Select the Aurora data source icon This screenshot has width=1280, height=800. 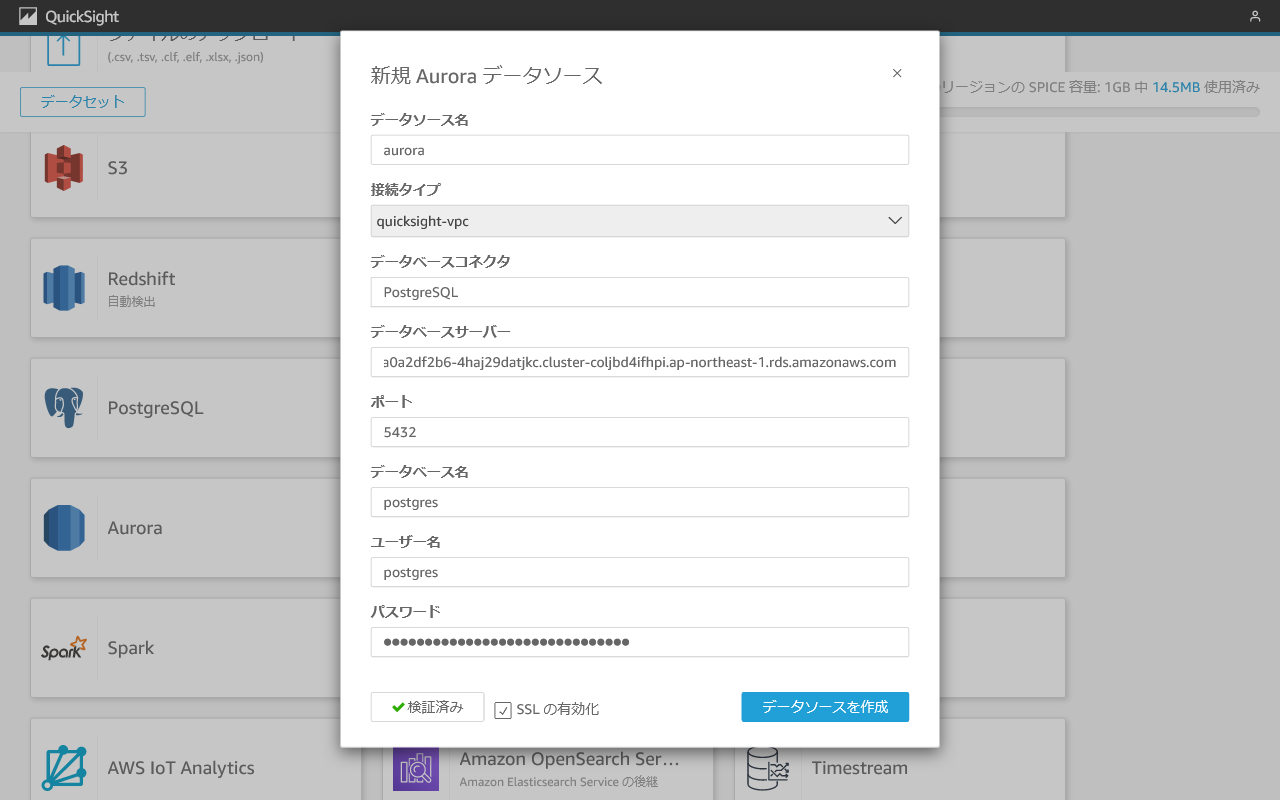pos(64,528)
